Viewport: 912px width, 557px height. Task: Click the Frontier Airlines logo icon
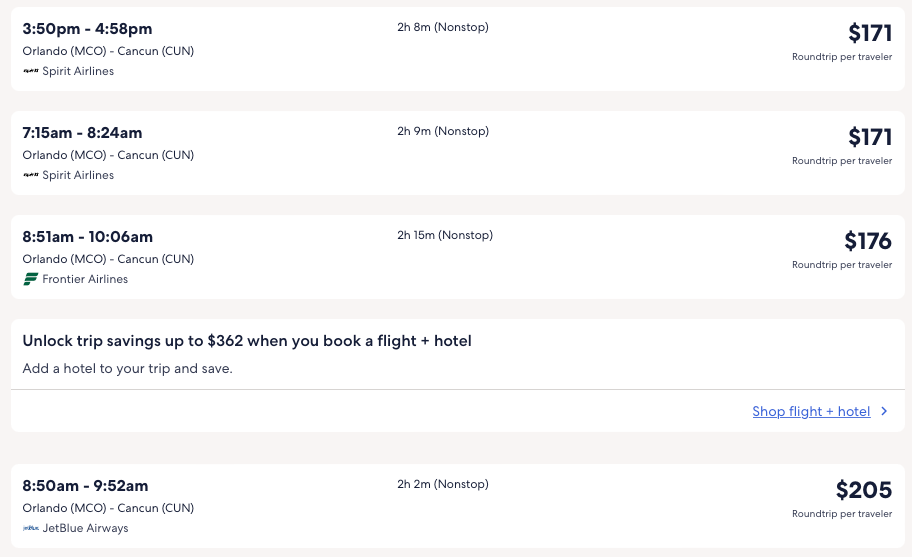[x=30, y=280]
